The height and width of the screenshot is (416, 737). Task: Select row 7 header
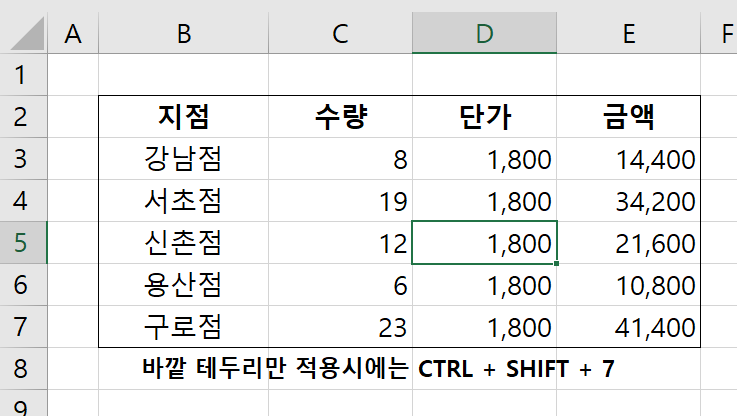click(24, 327)
